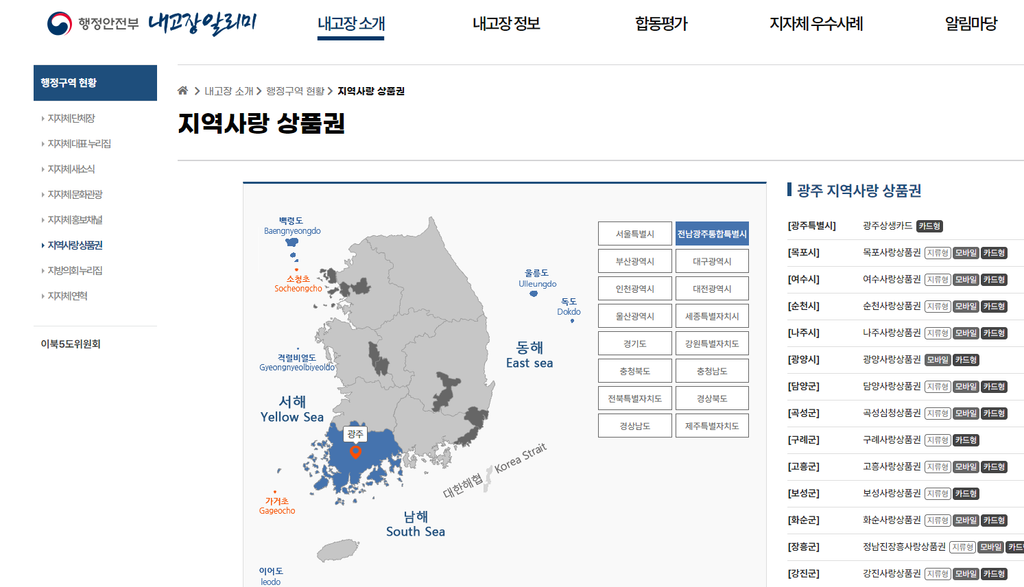The width and height of the screenshot is (1024, 587).
Task: Select the 세종특별자치시 region button
Action: tap(712, 316)
